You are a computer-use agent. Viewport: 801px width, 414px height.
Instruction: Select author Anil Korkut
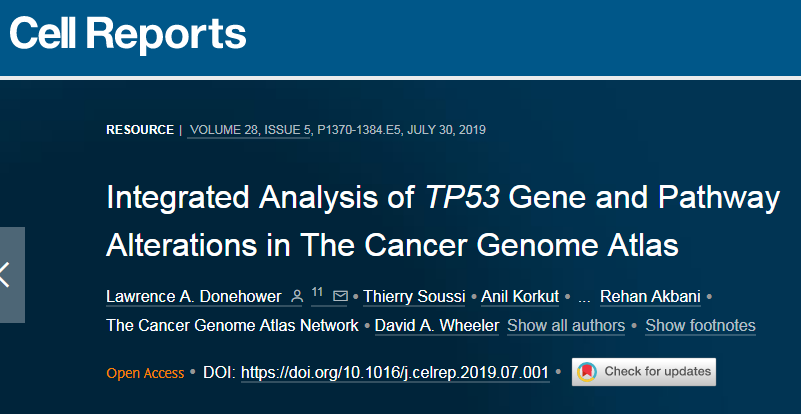click(x=520, y=296)
